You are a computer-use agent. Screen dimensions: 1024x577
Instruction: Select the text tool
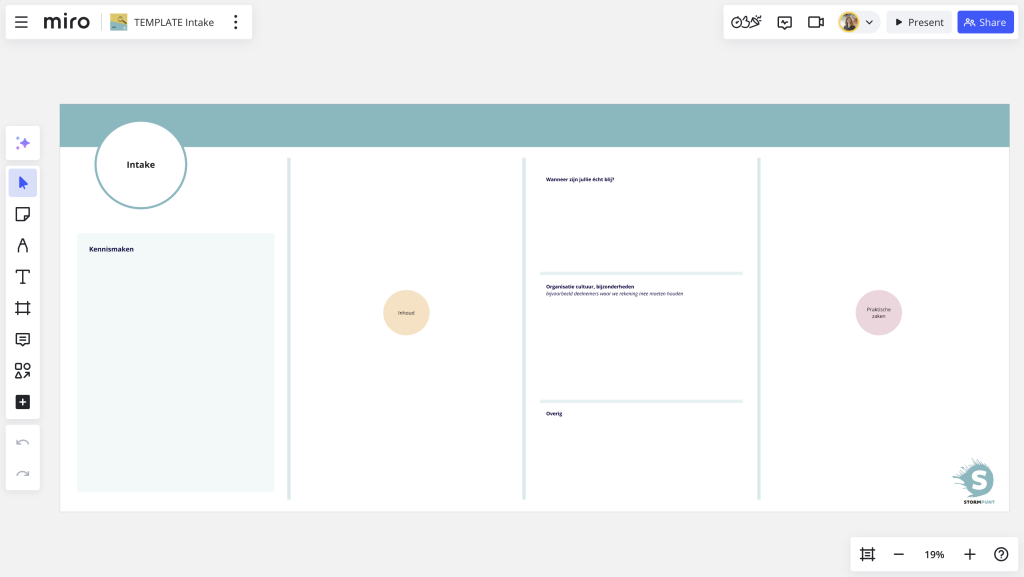[23, 277]
